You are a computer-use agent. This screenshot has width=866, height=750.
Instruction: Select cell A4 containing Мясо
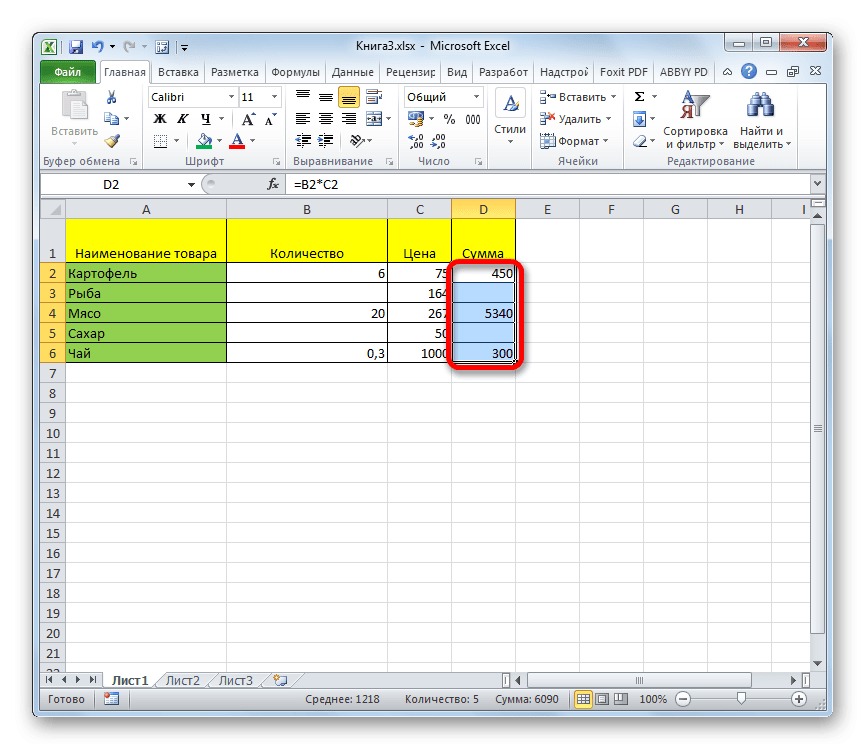click(146, 313)
